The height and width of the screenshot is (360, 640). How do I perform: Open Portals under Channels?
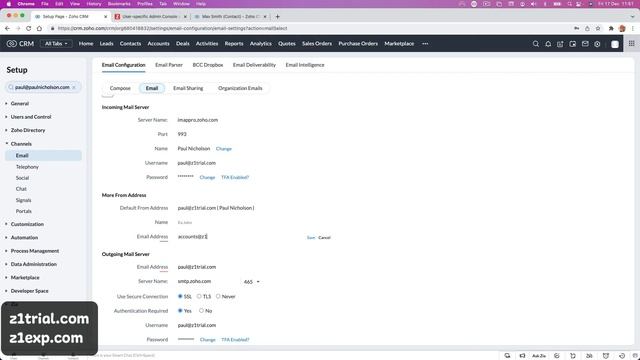pos(24,211)
